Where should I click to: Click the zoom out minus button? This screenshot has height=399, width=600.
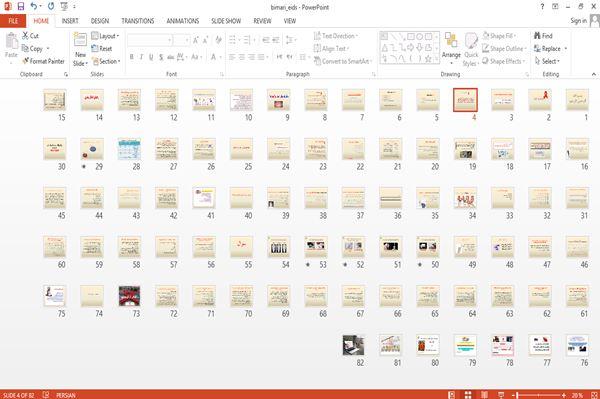(513, 395)
